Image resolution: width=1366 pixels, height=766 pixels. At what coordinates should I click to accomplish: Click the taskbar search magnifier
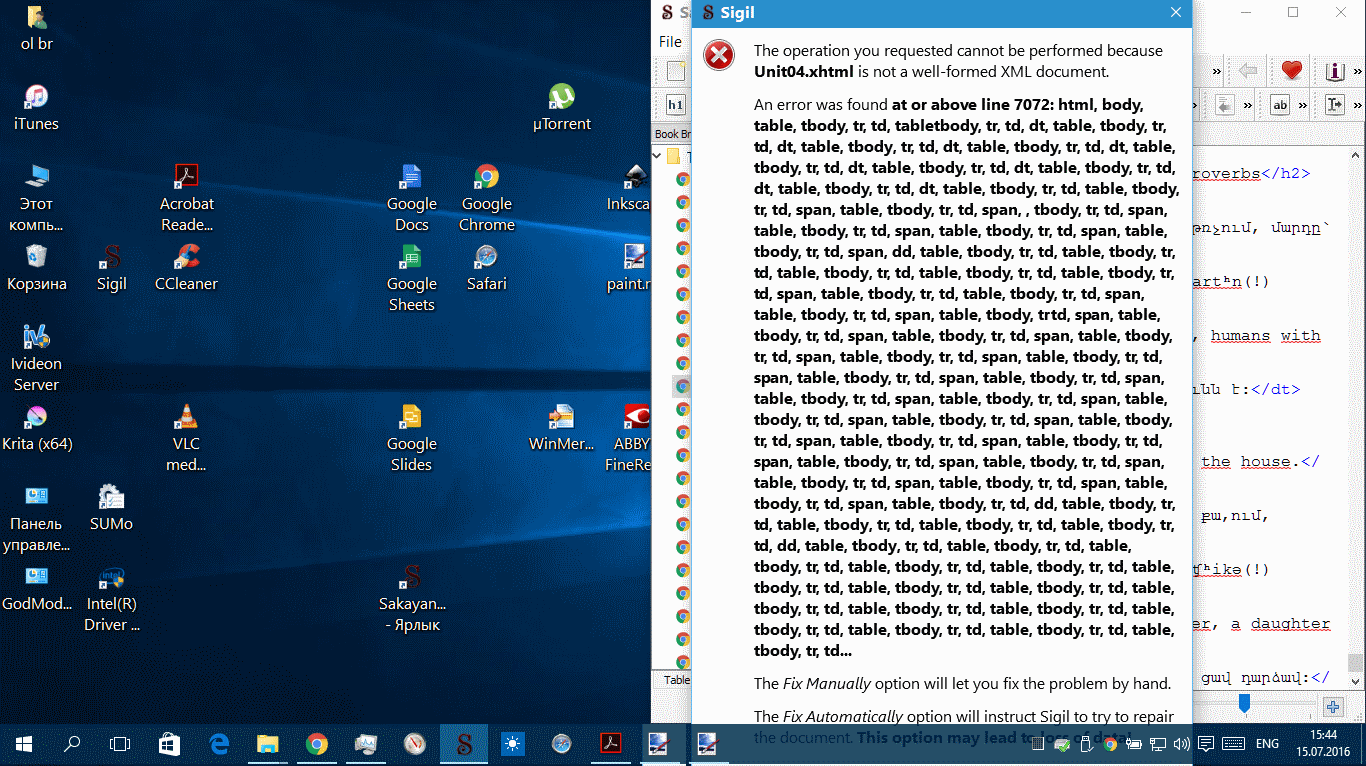(x=72, y=744)
